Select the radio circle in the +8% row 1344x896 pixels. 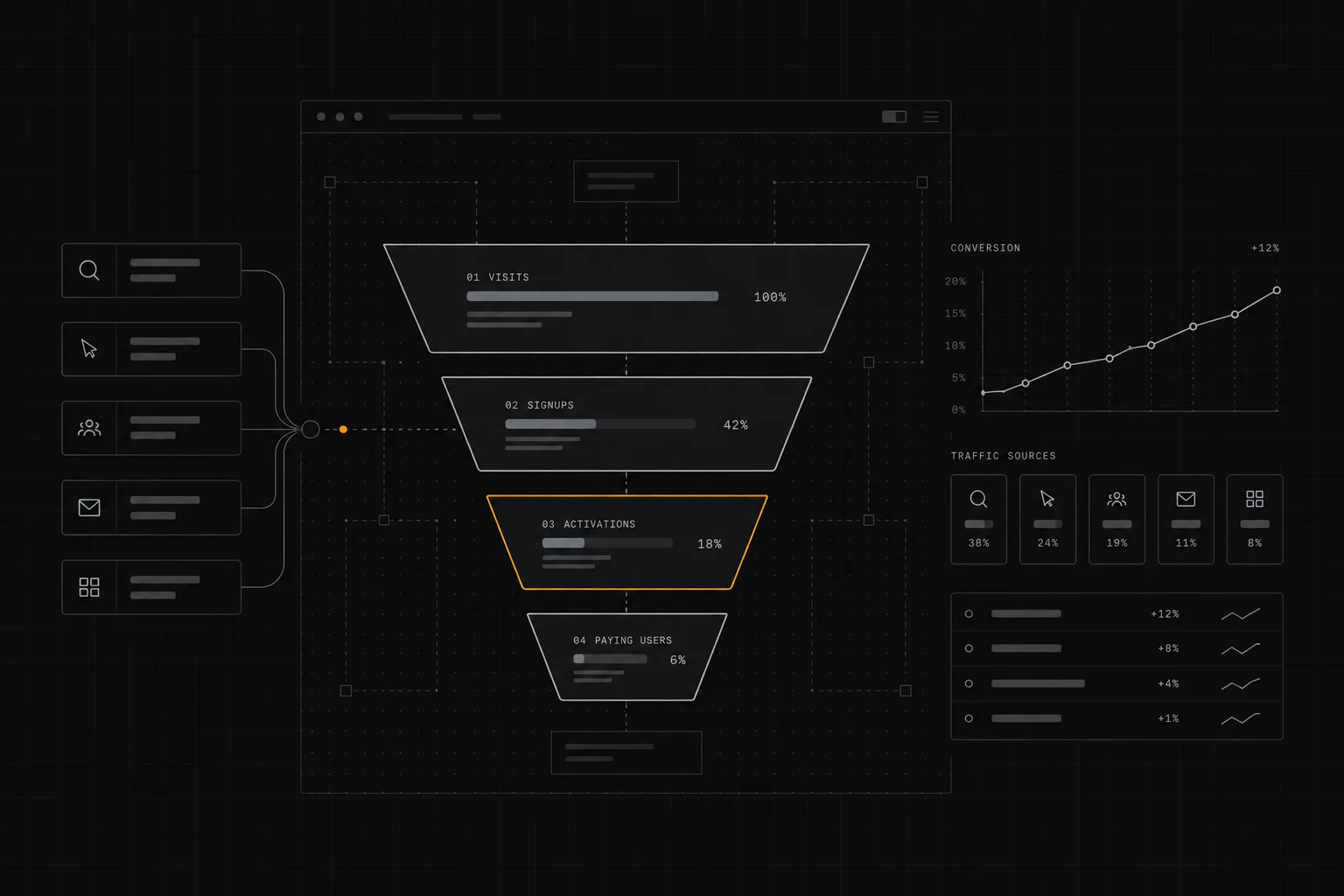[969, 648]
